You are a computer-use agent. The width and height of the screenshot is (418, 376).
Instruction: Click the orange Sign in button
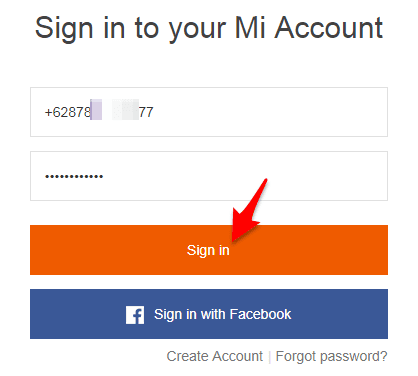click(209, 250)
